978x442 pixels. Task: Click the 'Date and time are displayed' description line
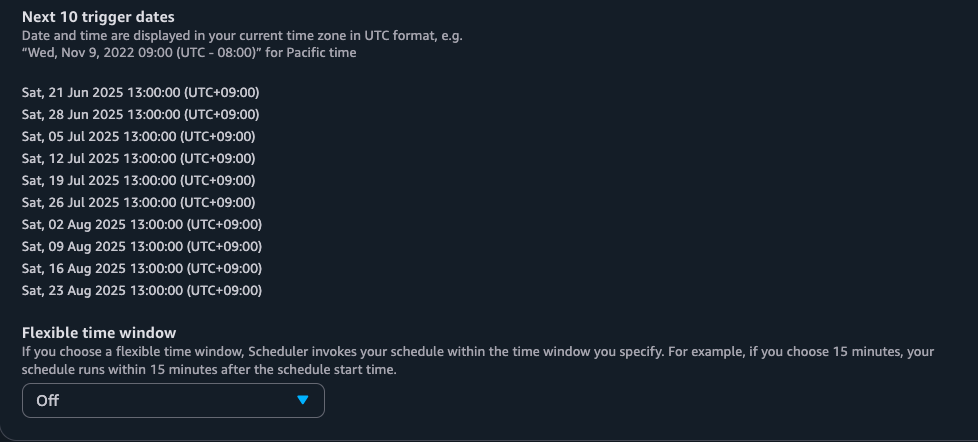tap(242, 36)
